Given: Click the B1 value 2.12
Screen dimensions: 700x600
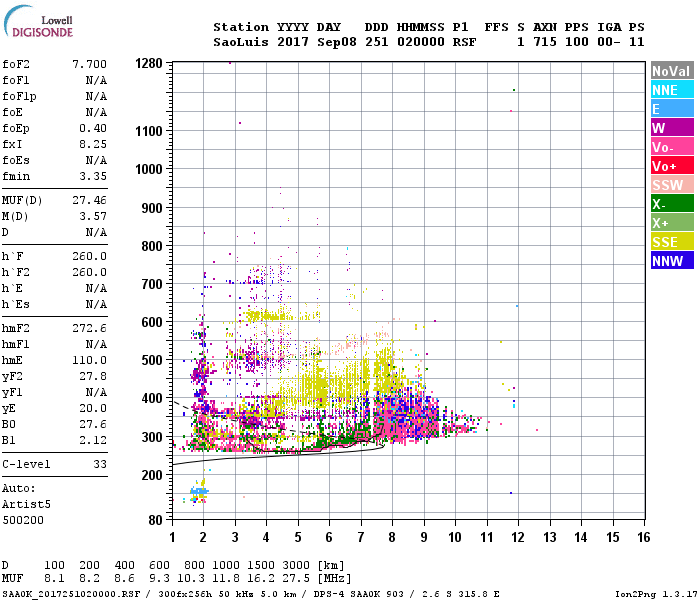Looking at the screenshot, I should coord(93,440).
